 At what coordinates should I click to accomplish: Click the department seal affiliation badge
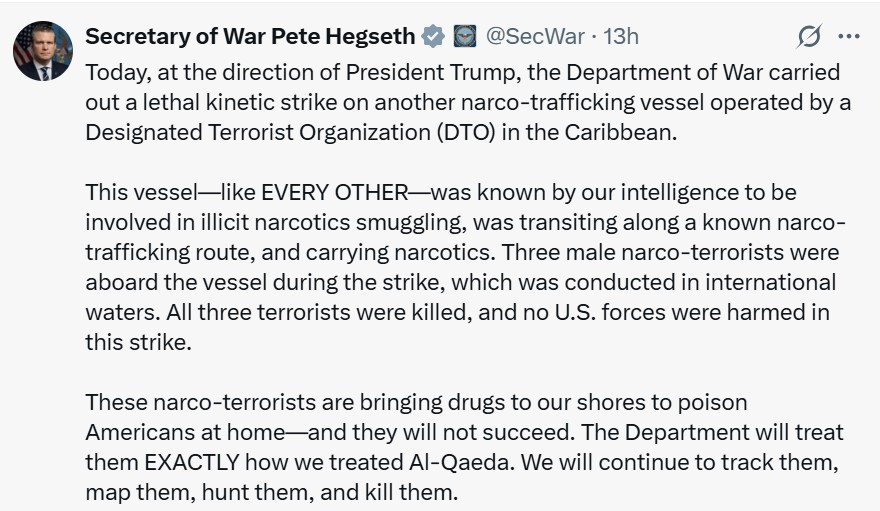click(465, 36)
